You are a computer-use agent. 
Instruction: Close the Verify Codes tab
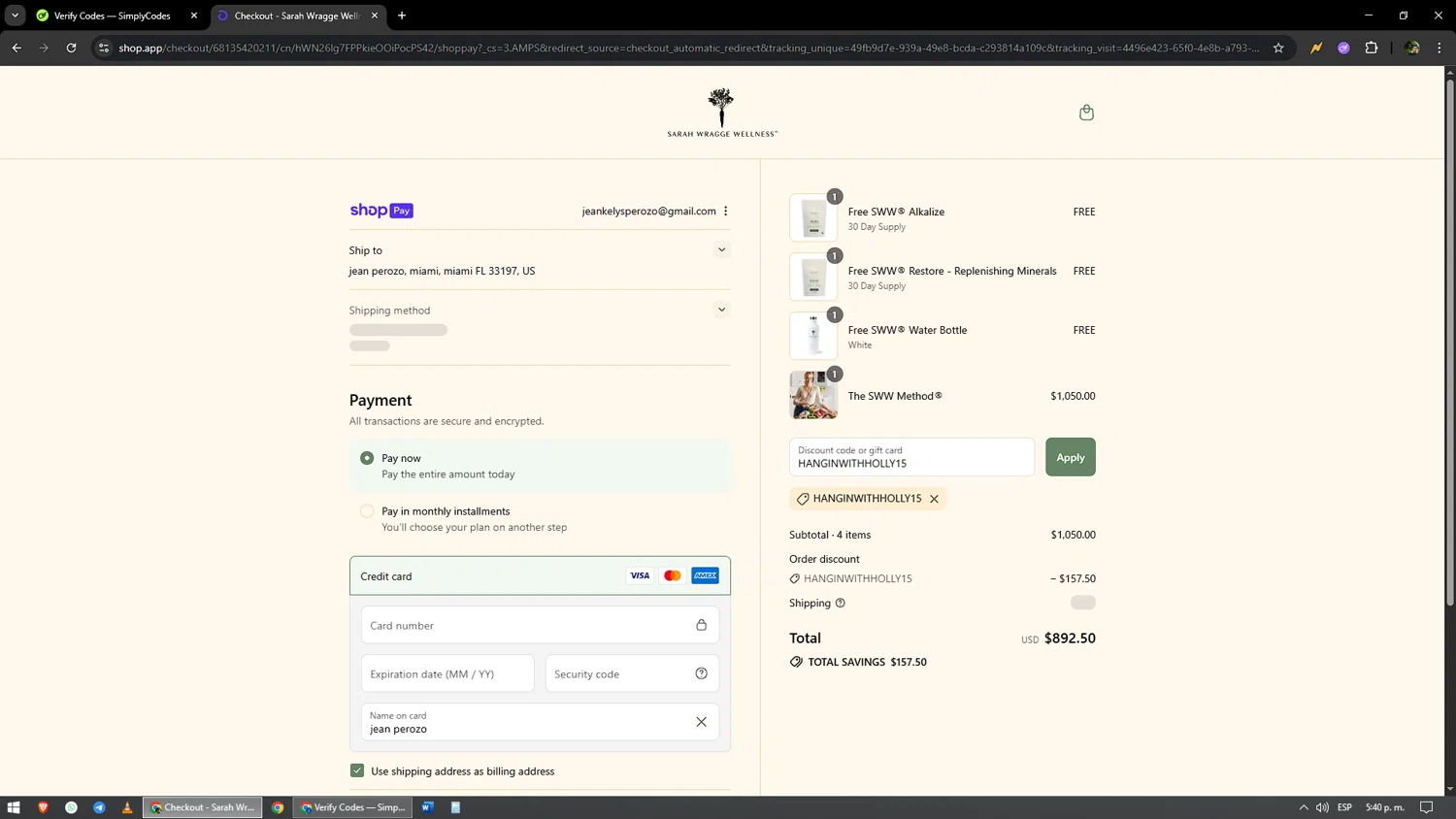[x=194, y=16]
